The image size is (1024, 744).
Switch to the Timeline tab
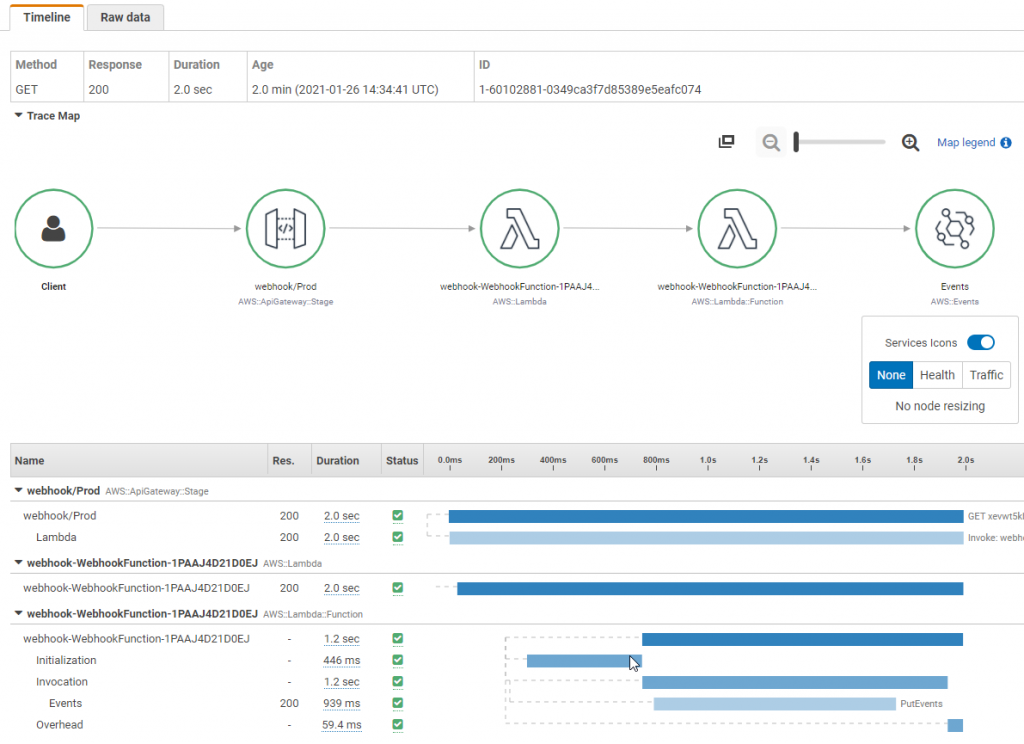pyautogui.click(x=44, y=17)
